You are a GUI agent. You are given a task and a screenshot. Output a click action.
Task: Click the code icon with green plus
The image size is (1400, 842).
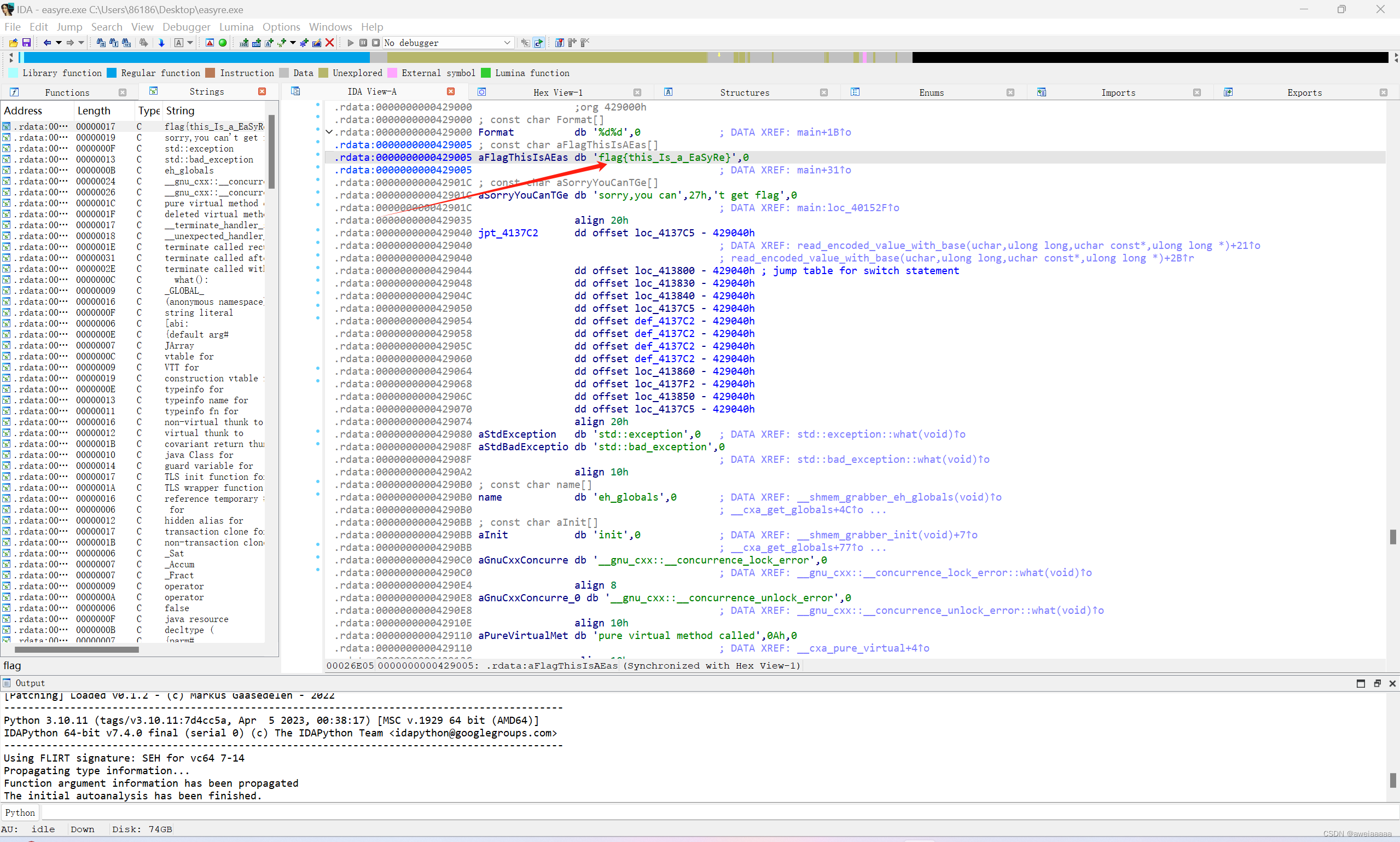(244, 43)
